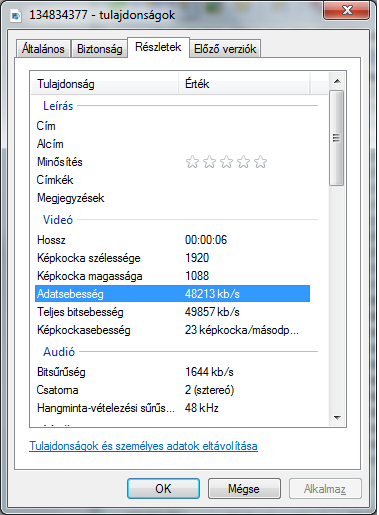Click the scroll up arrow of the list

[337, 81]
